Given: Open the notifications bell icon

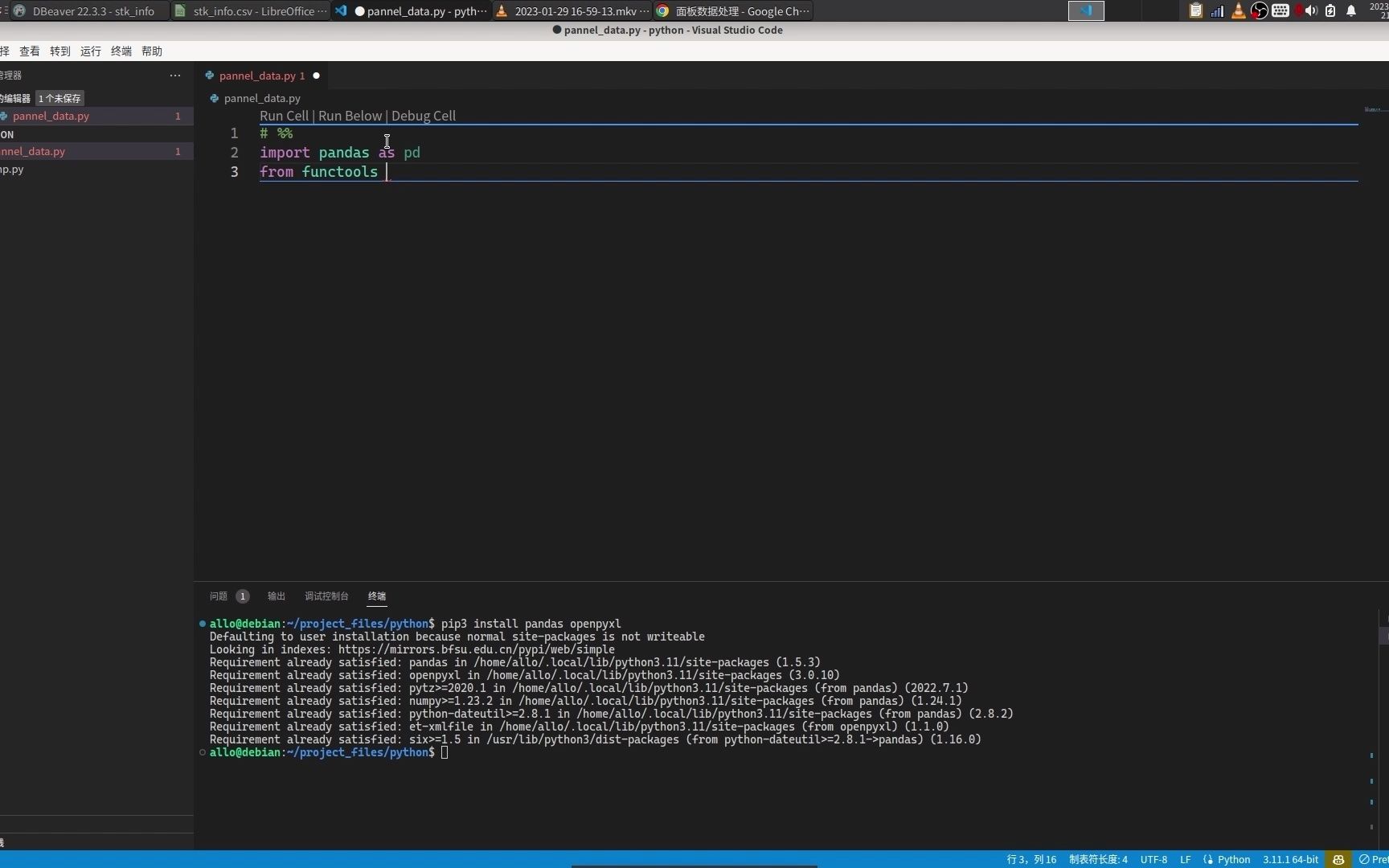Looking at the screenshot, I should coord(1351,10).
